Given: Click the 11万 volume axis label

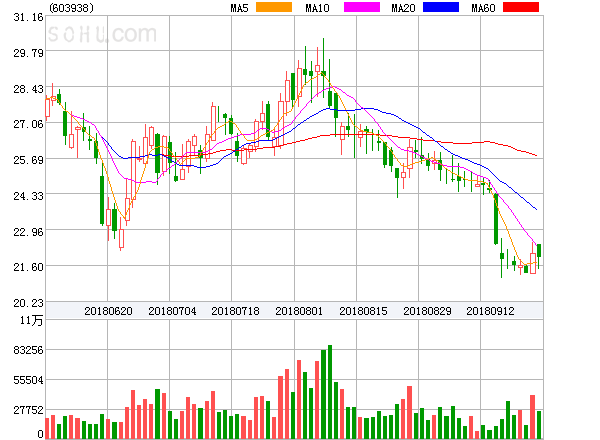Looking at the screenshot, I should [31, 320].
